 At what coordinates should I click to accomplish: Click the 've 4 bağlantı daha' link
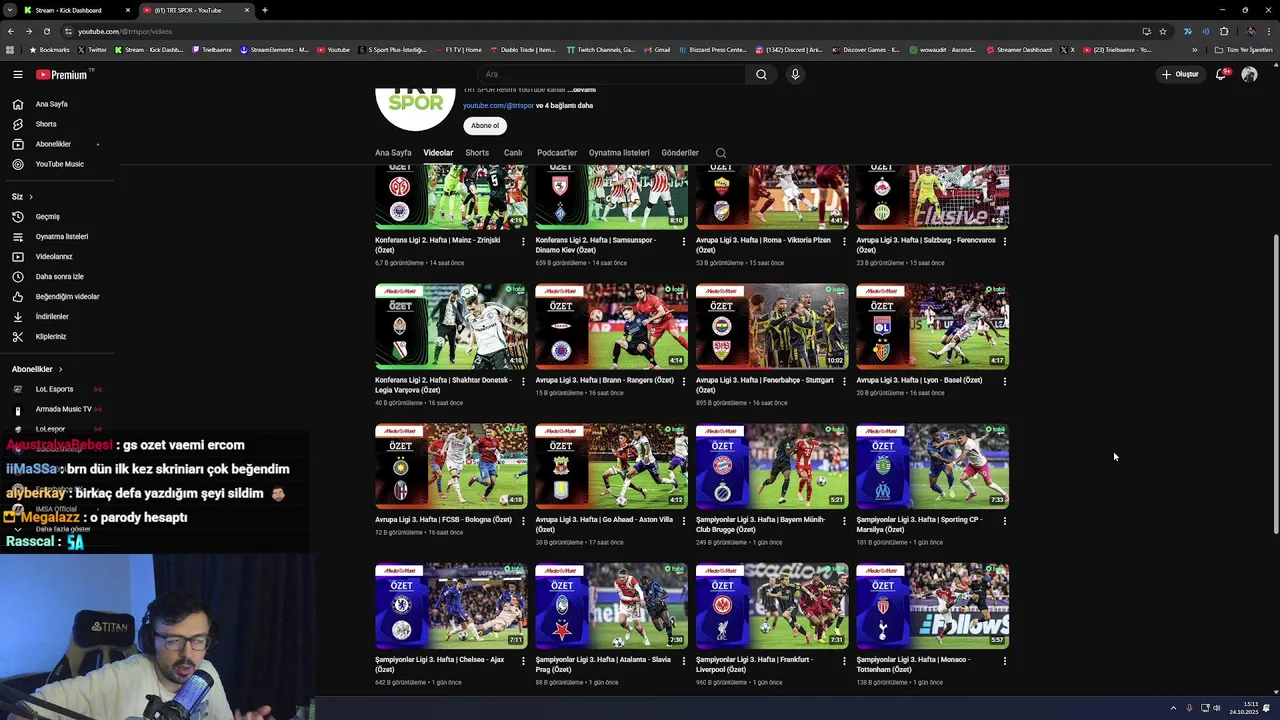click(565, 105)
